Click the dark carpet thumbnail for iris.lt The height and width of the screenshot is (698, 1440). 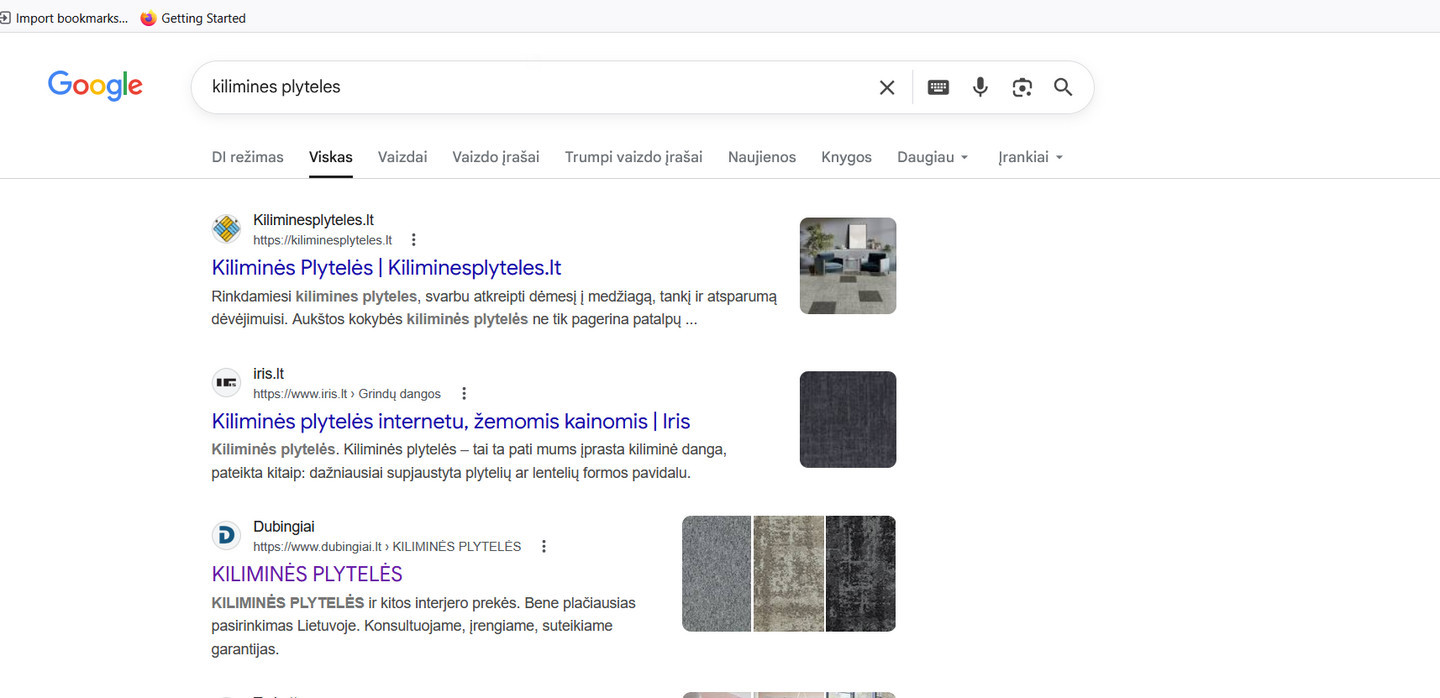coord(847,419)
